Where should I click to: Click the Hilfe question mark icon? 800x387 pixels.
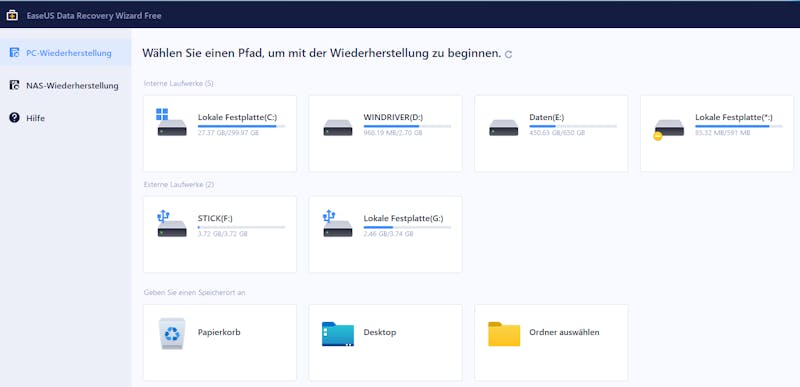pyautogui.click(x=14, y=118)
